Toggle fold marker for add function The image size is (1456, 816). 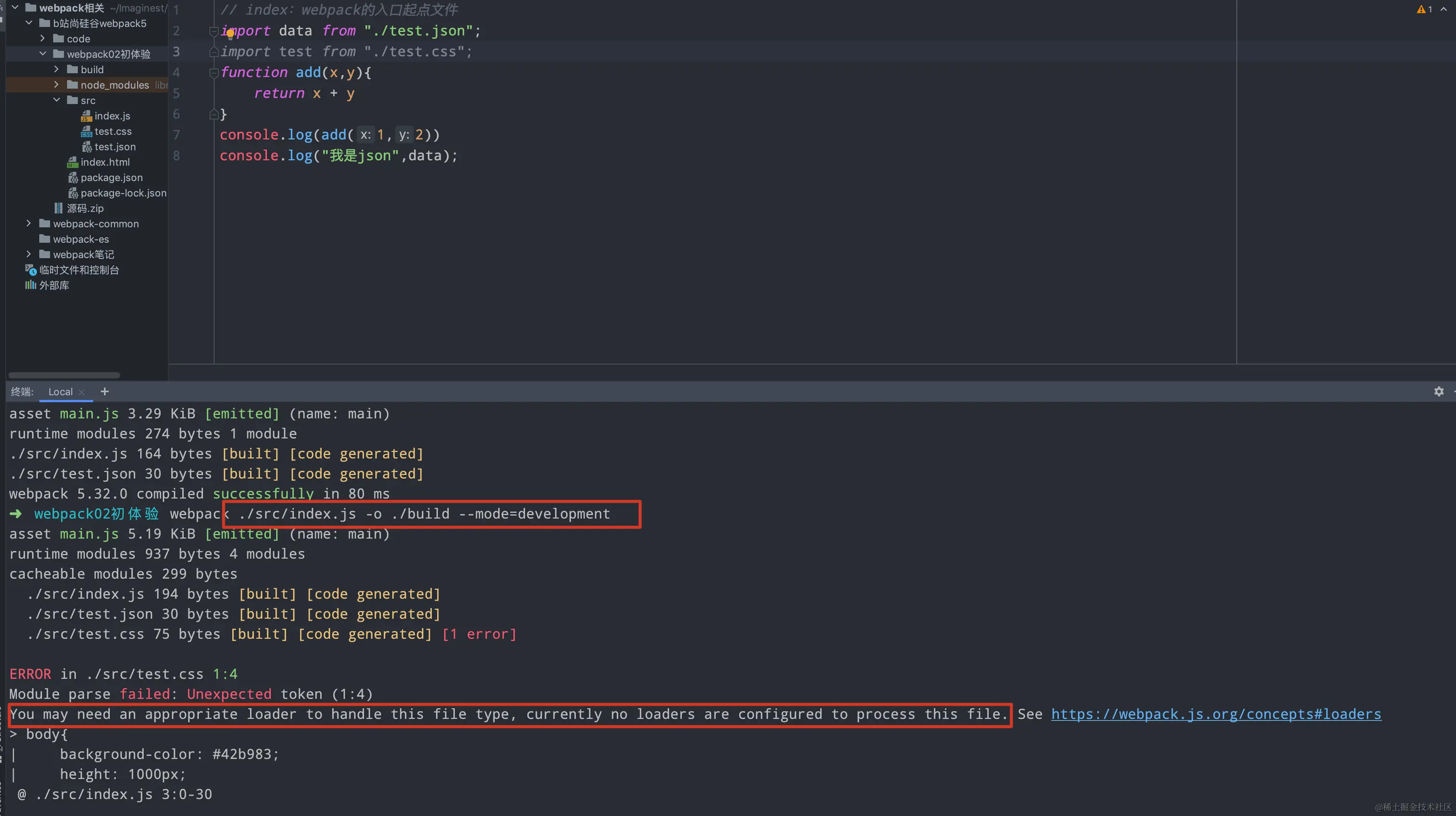(x=213, y=72)
